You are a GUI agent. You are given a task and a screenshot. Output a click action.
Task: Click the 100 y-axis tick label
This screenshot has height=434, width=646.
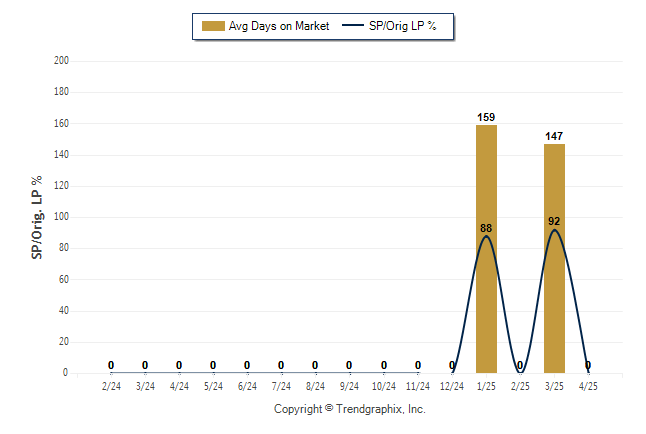[61, 217]
